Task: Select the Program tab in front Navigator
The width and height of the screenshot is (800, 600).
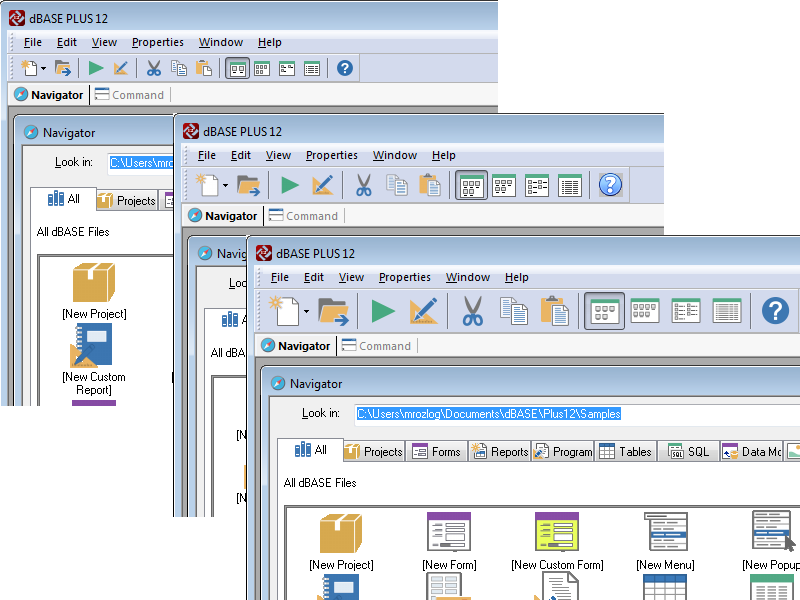Action: (563, 452)
